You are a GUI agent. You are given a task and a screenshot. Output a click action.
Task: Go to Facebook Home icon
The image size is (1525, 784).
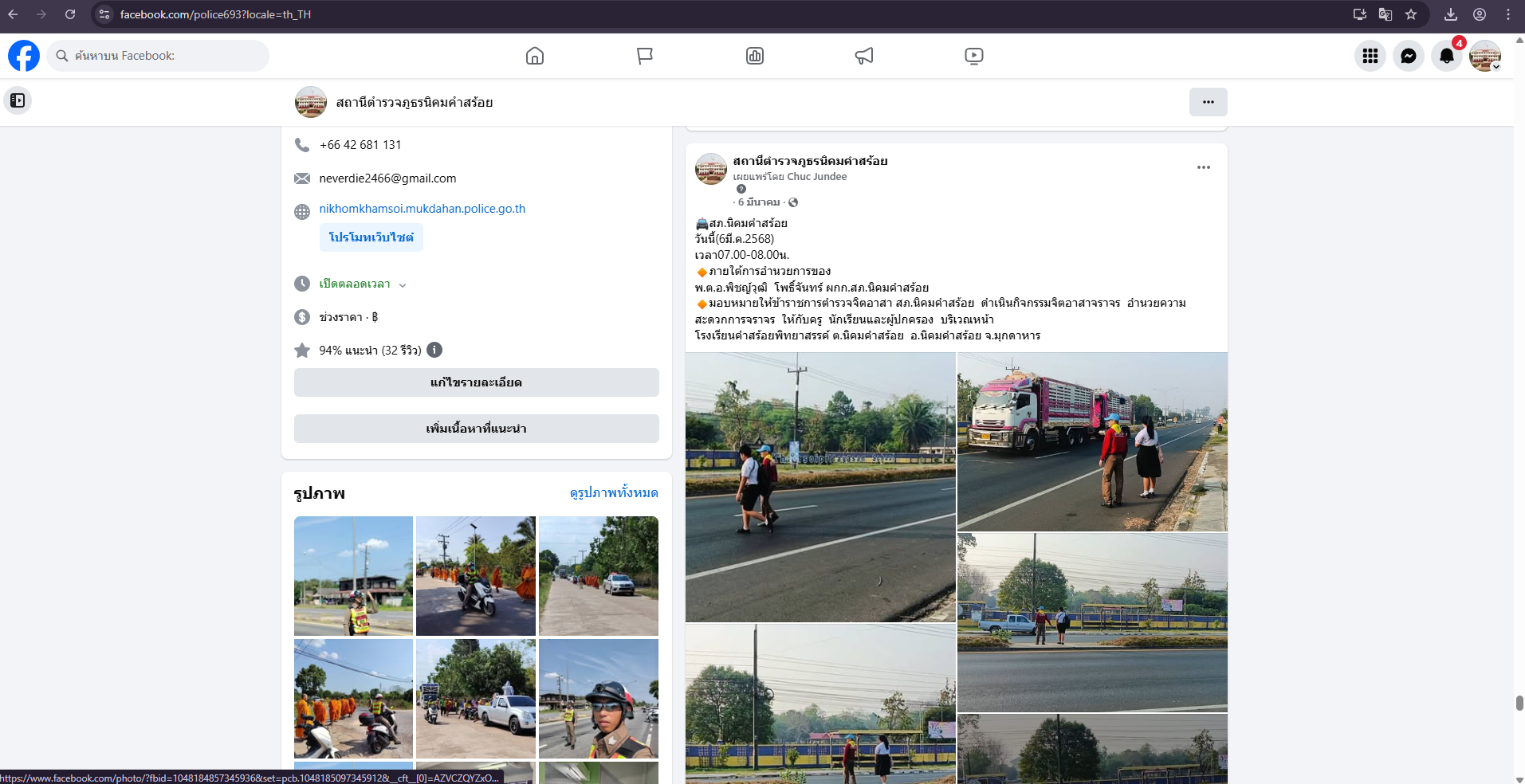tap(535, 56)
